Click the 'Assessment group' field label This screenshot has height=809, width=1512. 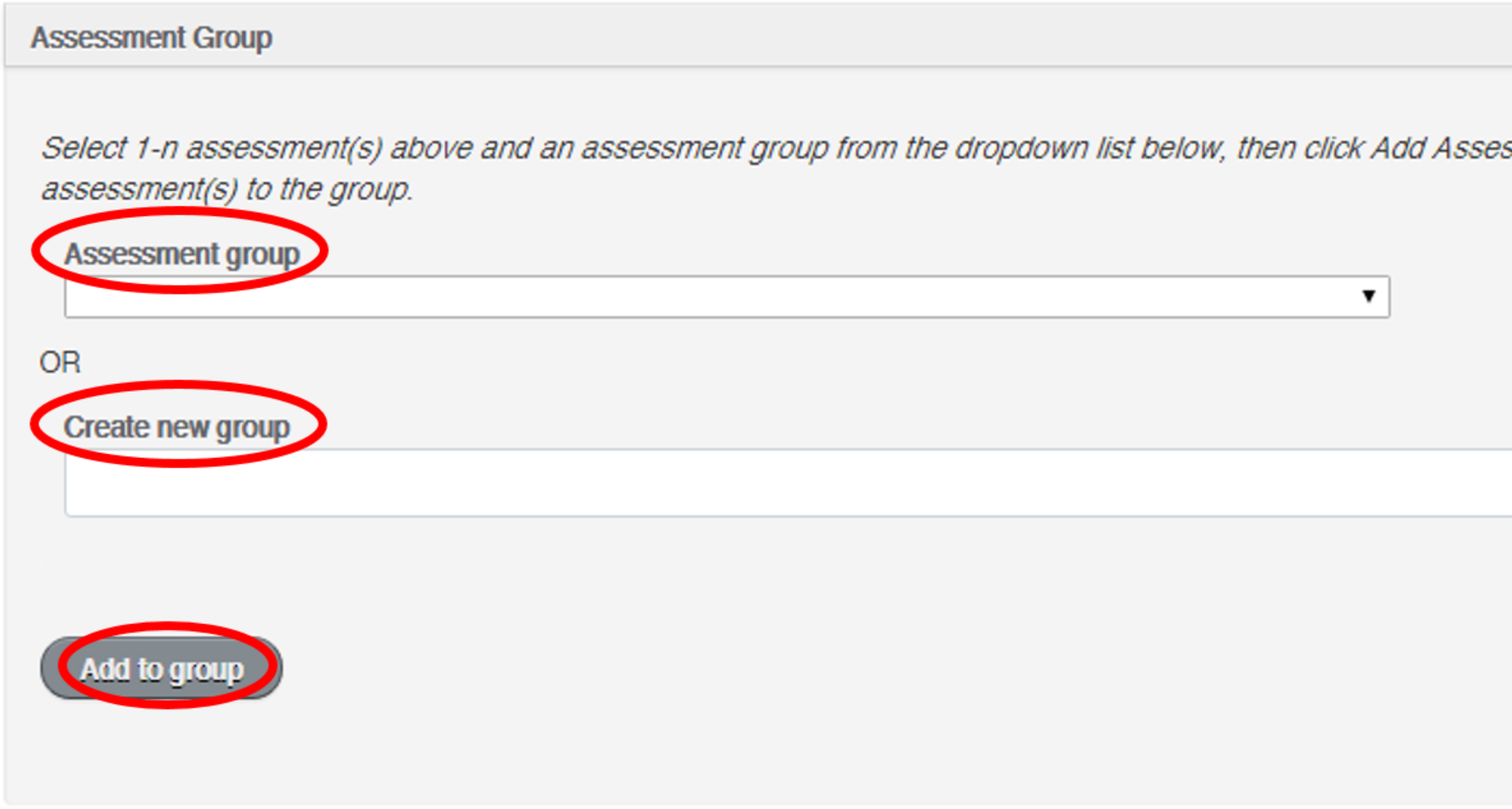click(x=181, y=254)
